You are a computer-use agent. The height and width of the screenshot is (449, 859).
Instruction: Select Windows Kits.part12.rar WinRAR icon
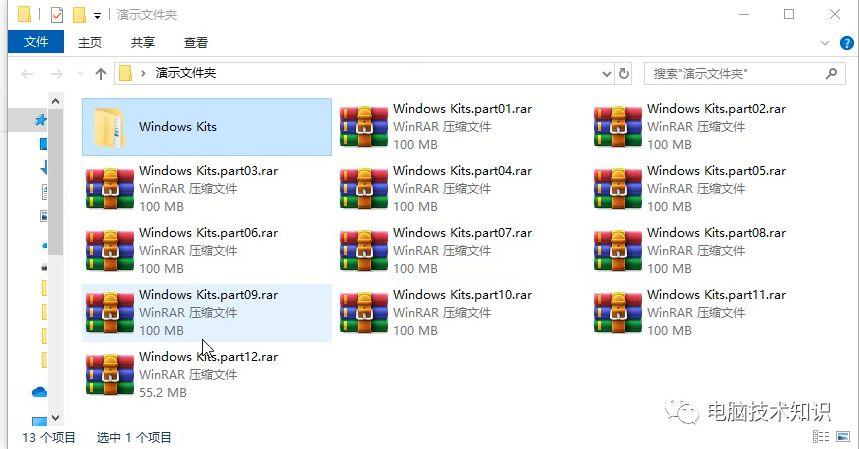click(x=110, y=375)
